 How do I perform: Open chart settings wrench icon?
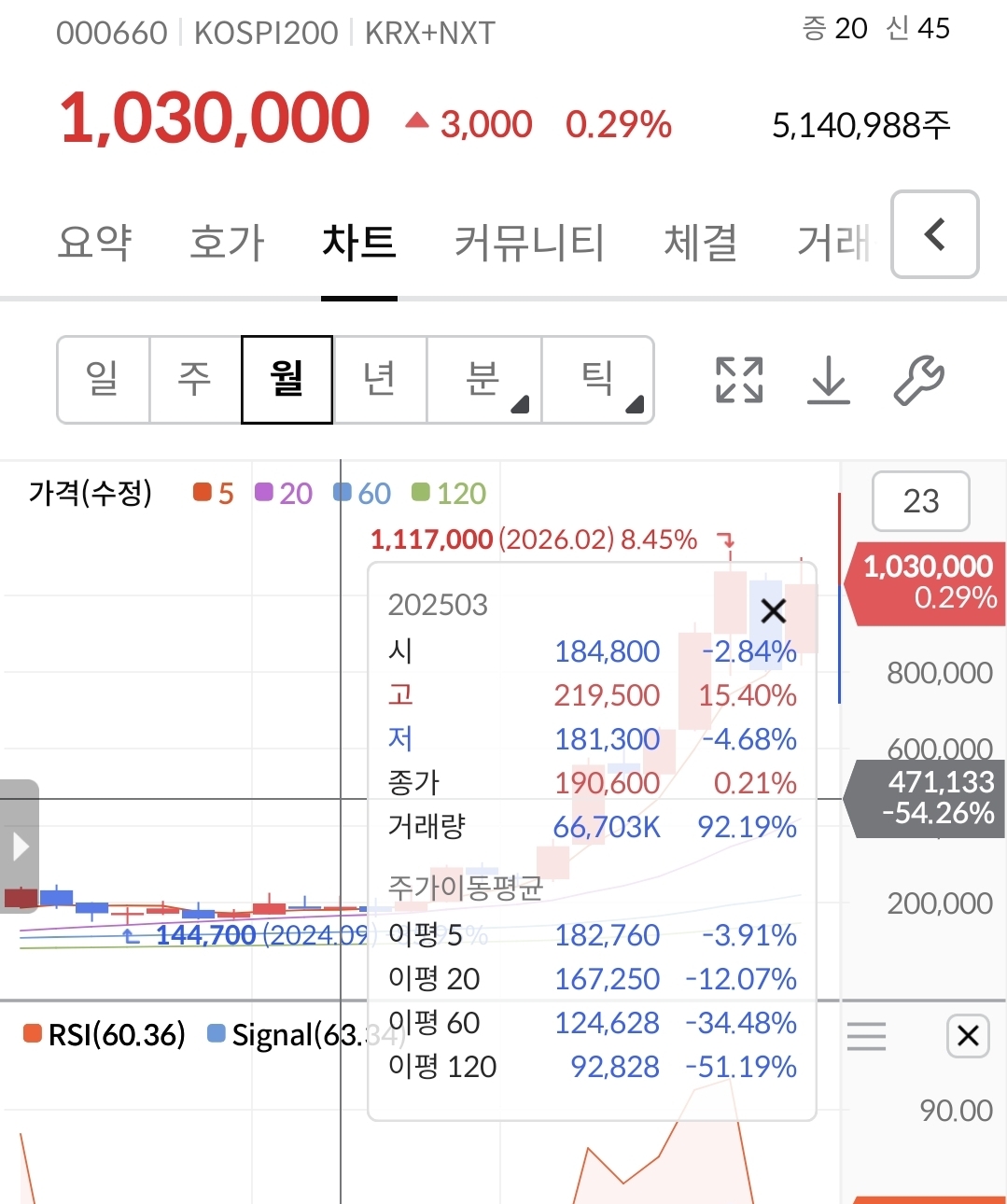(x=918, y=380)
